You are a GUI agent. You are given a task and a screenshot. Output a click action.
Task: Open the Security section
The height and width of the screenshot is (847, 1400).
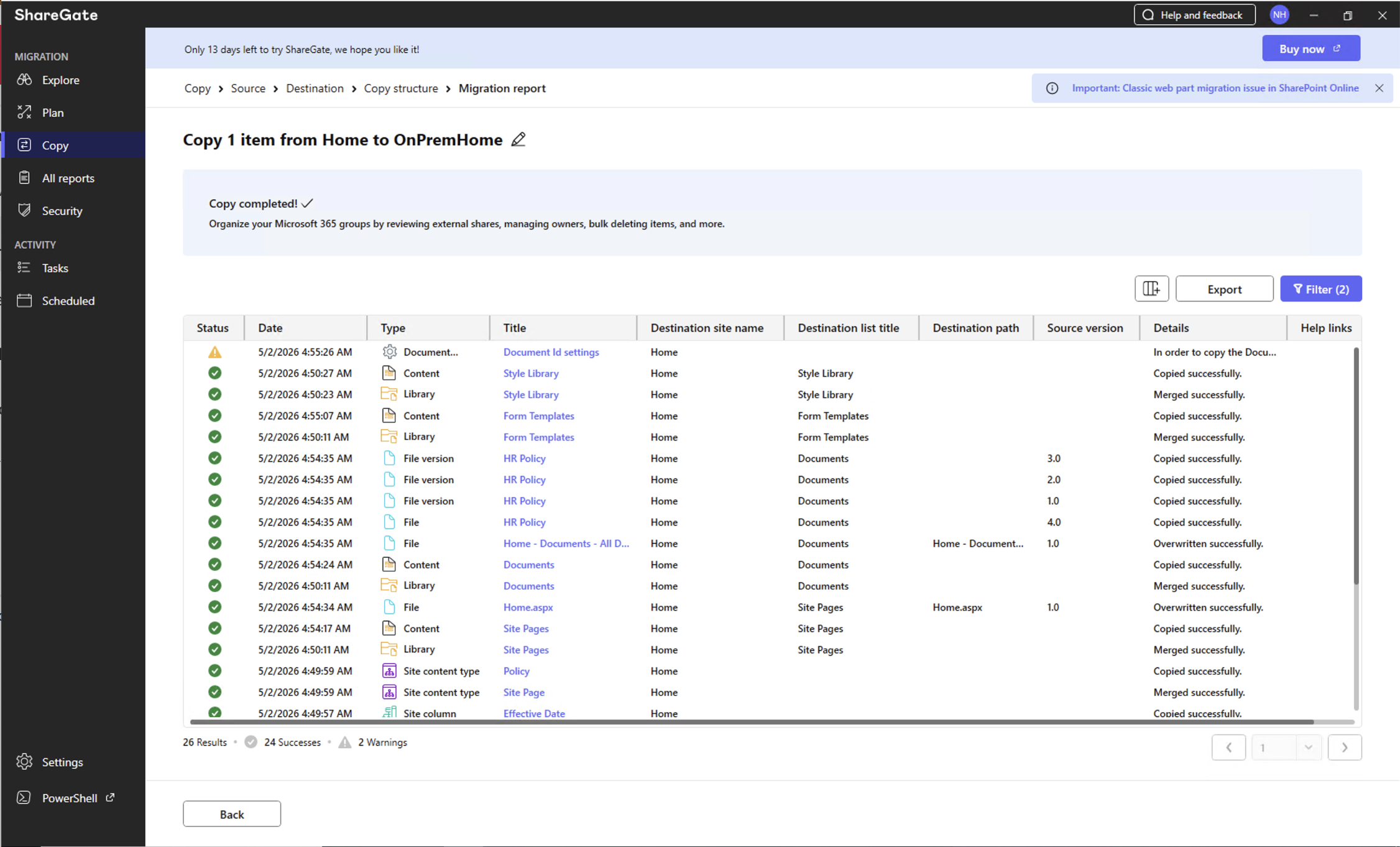(62, 211)
